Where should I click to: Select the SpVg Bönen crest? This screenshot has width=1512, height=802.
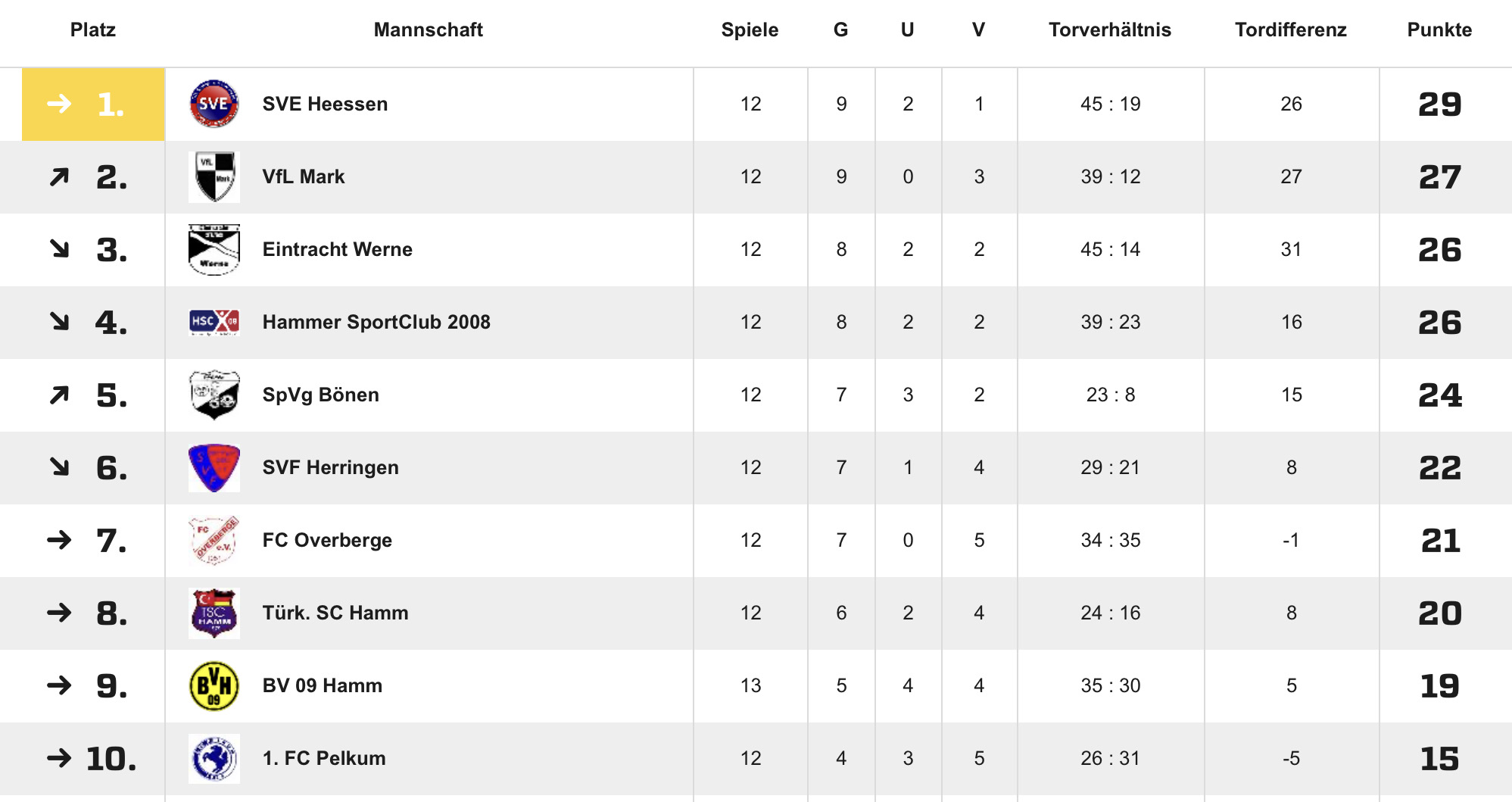click(x=214, y=395)
